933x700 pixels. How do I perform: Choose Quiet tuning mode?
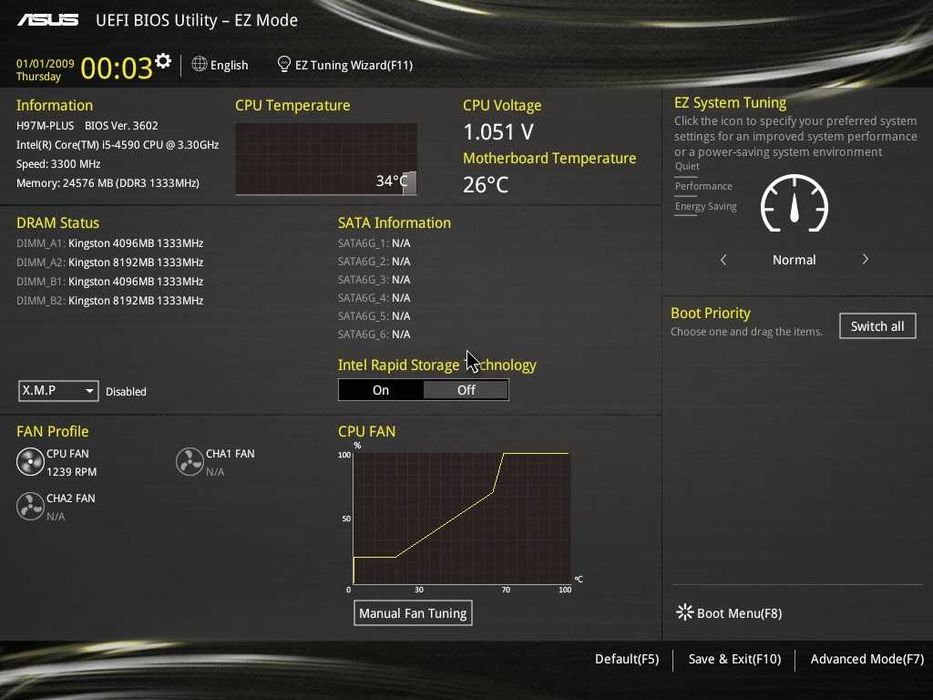[x=687, y=166]
